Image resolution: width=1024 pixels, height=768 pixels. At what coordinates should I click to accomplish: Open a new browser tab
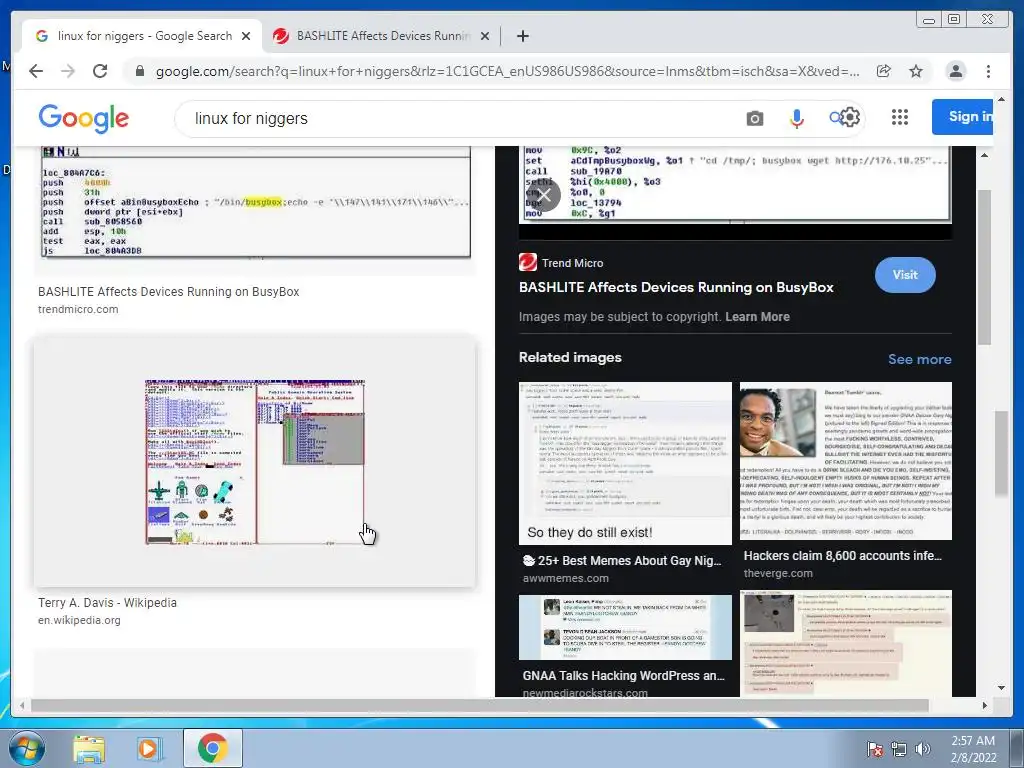coord(522,36)
